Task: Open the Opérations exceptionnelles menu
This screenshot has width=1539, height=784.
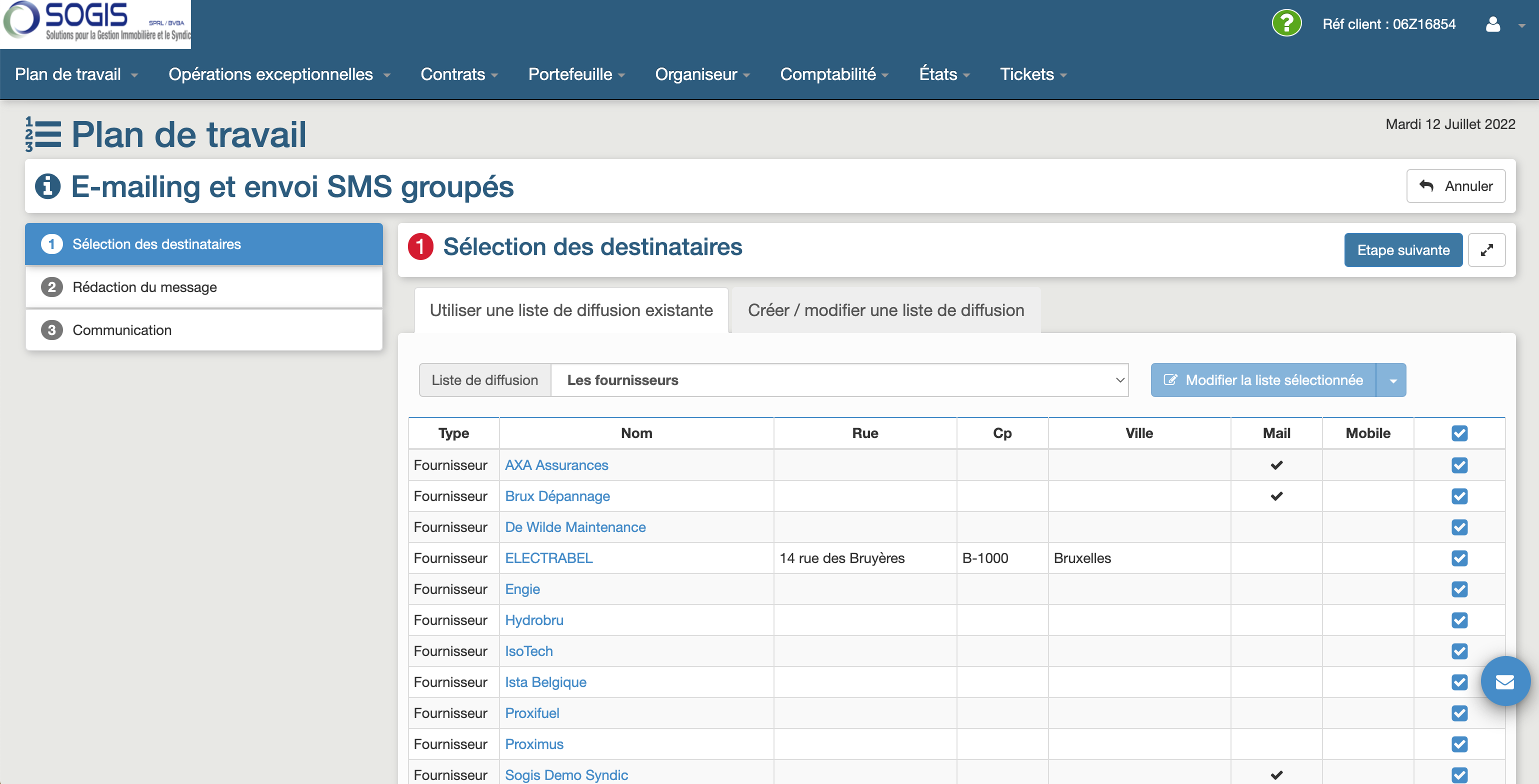Action: 279,74
